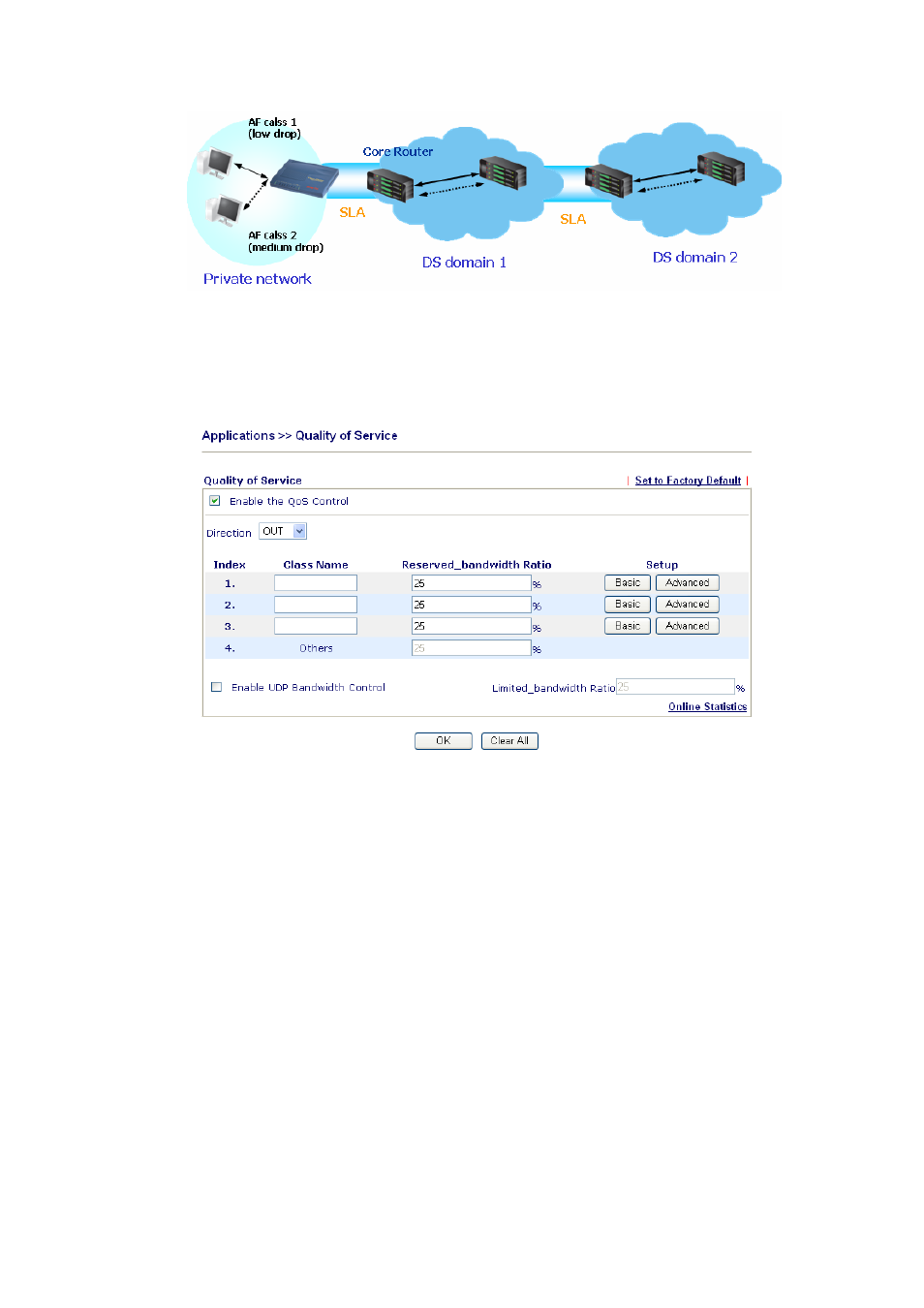
Task: Click lower computer icon in private network
Action: (225, 210)
